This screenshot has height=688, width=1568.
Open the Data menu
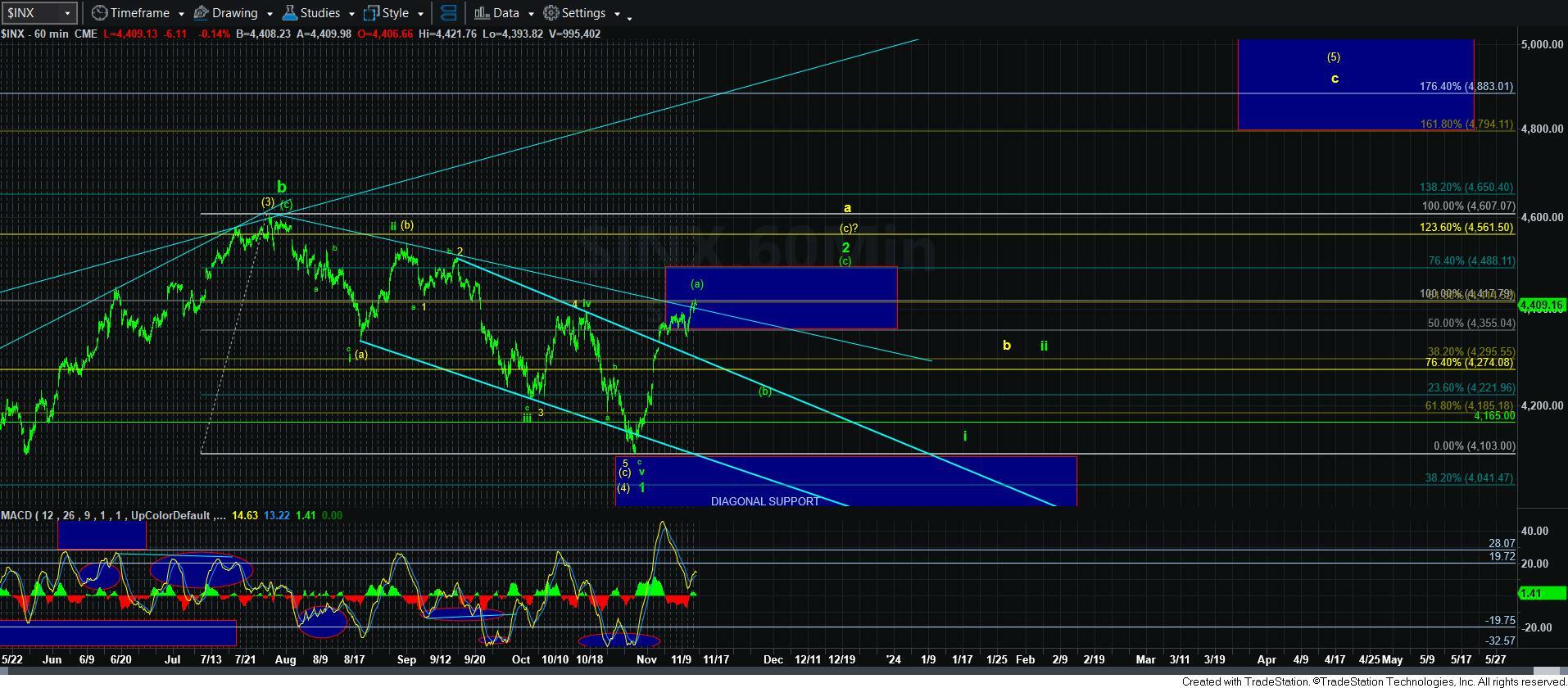505,13
